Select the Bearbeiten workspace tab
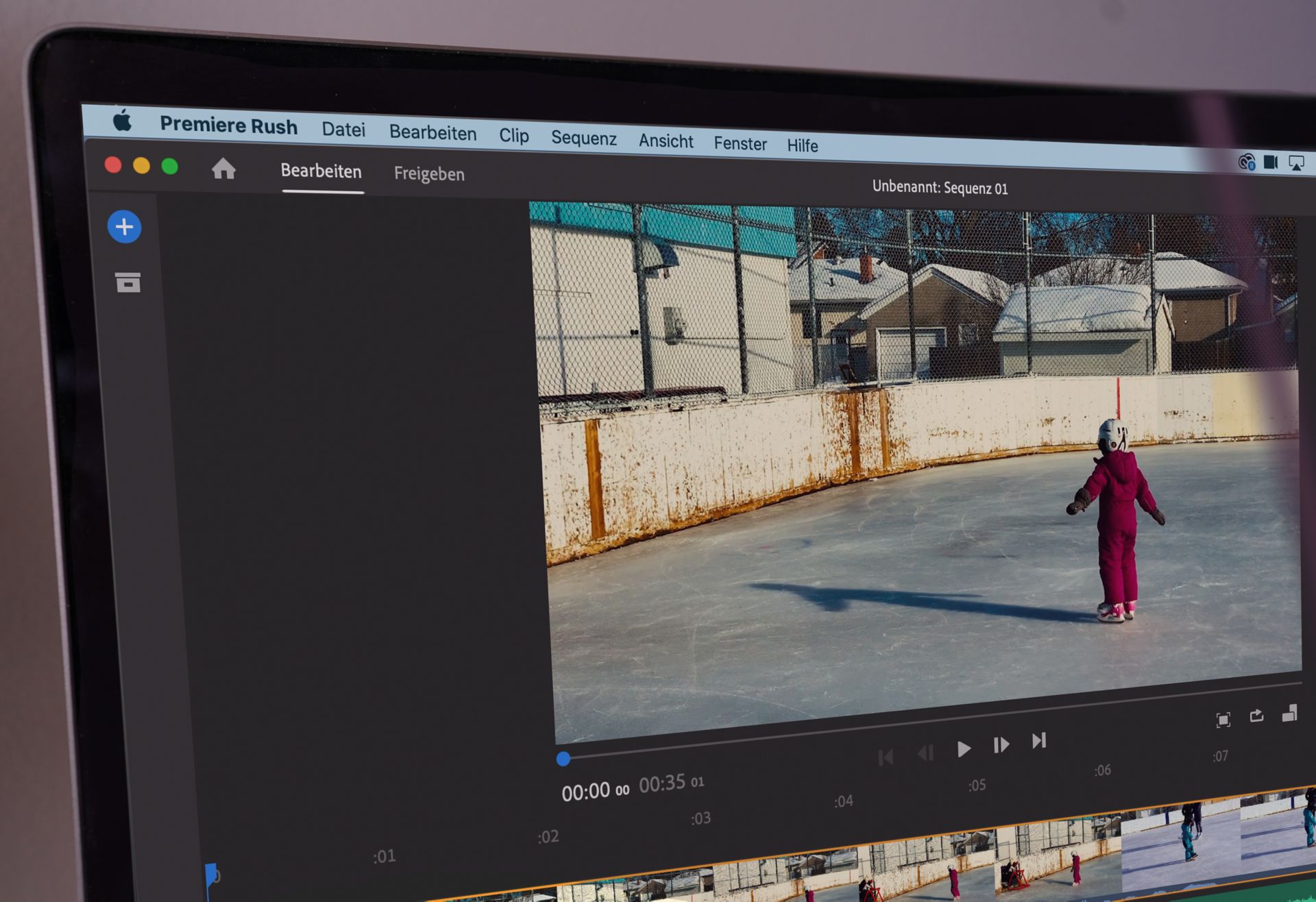The image size is (1316, 902). 321,171
